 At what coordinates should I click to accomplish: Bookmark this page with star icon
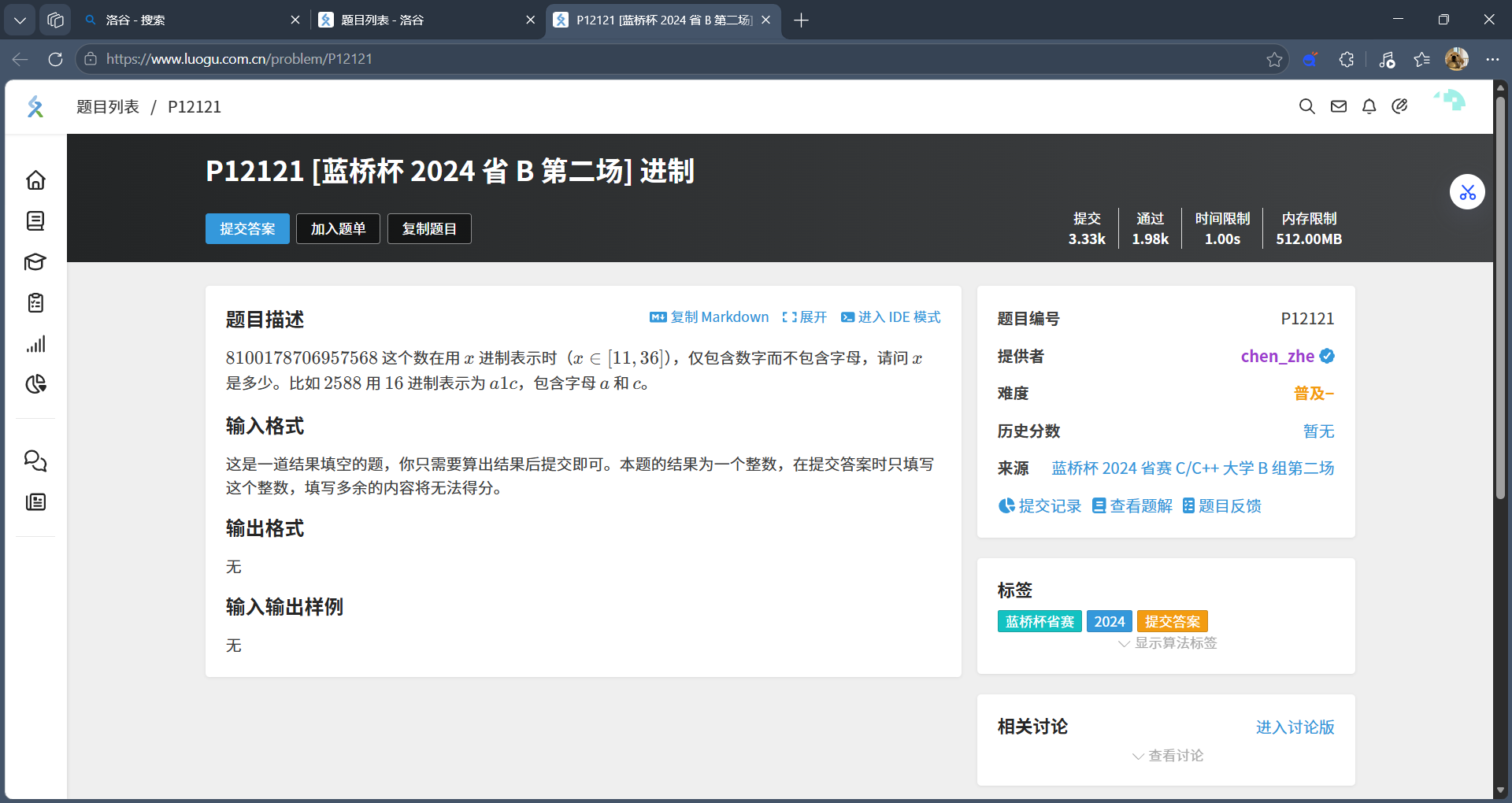click(1274, 59)
